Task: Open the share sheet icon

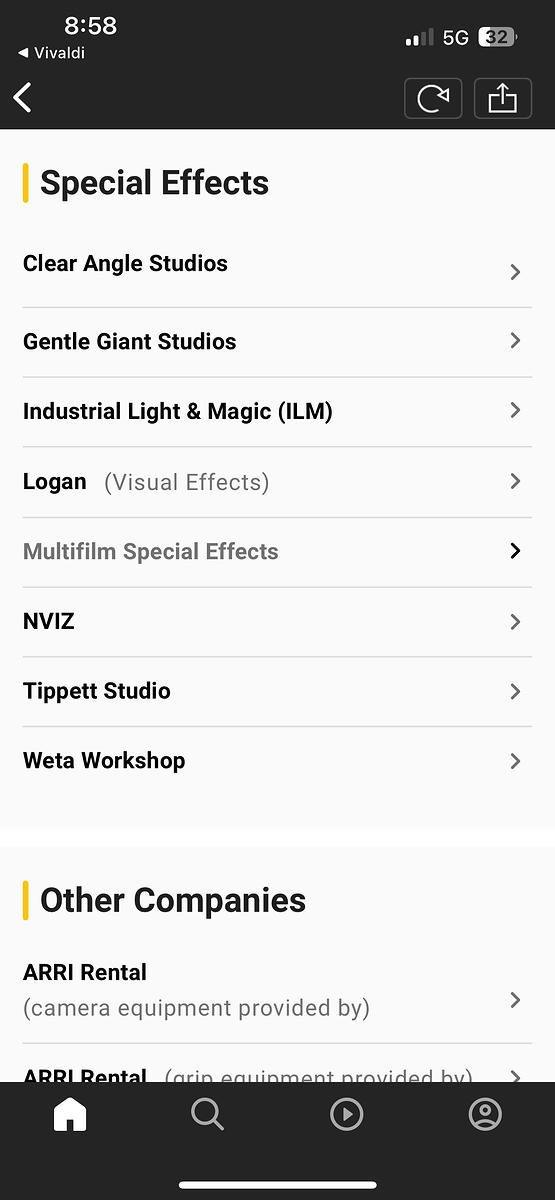Action: click(x=503, y=98)
